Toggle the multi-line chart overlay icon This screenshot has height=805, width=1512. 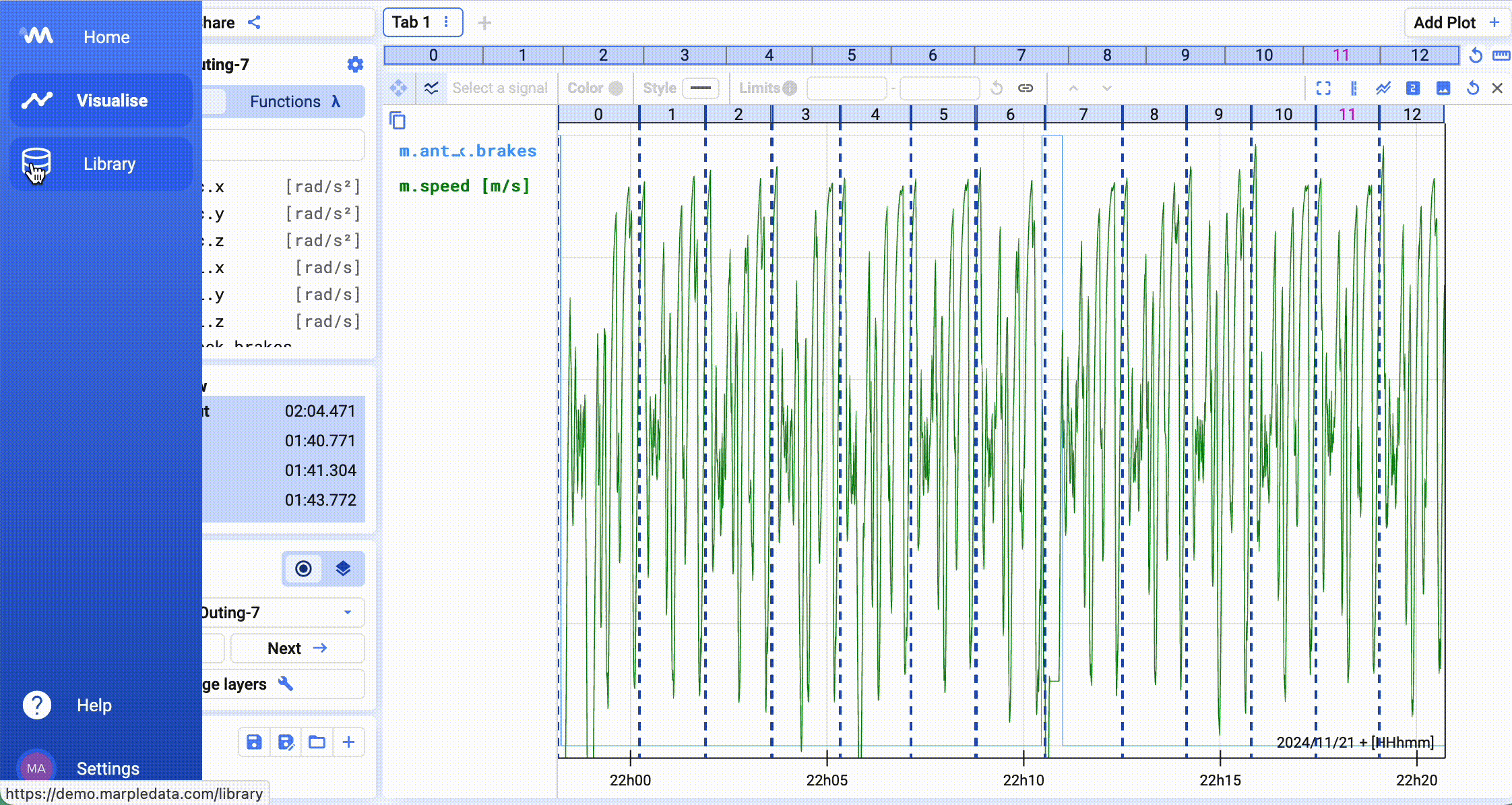point(1383,88)
